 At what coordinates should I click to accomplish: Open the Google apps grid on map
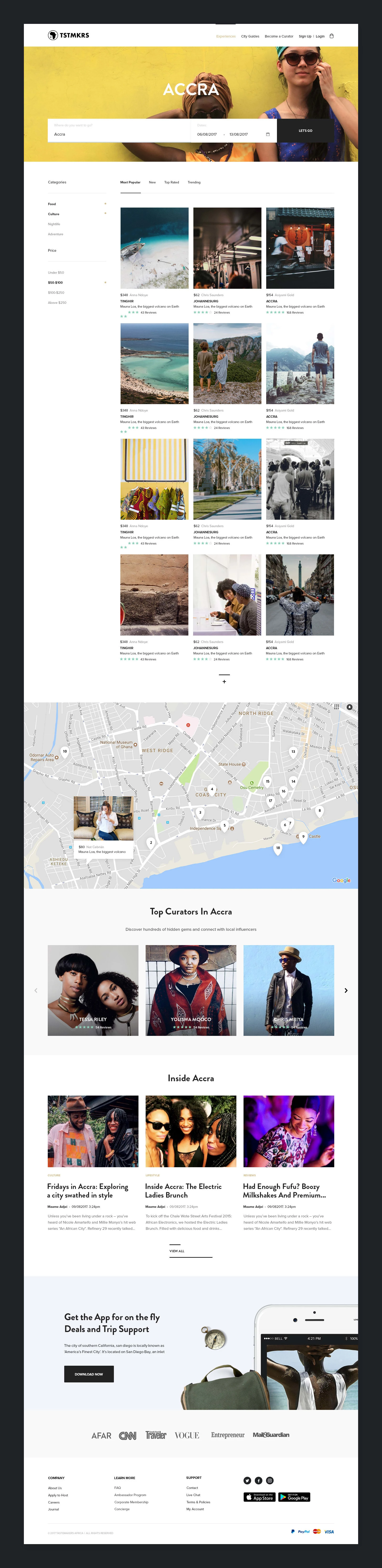[x=336, y=707]
